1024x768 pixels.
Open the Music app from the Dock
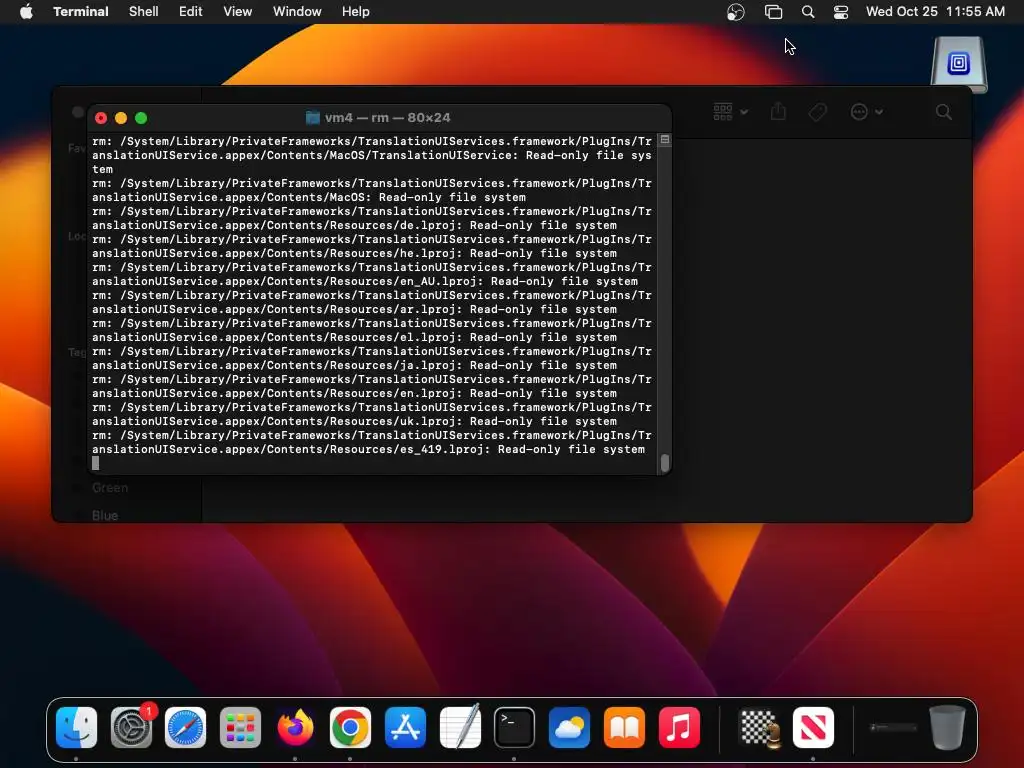pos(679,727)
